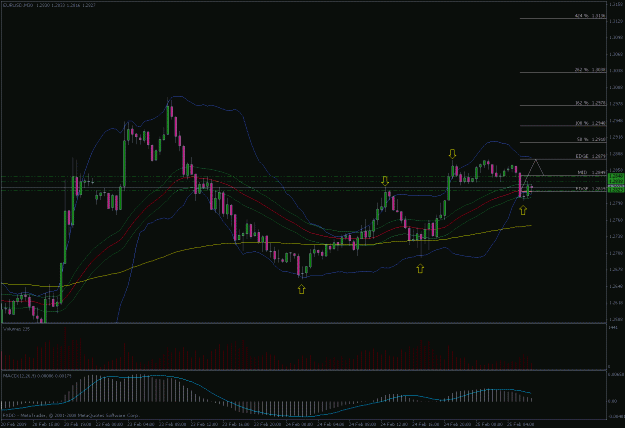Image resolution: width=625 pixels, height=428 pixels.
Task: Click the 20 Feb 2009 date label
Action: point(13,424)
